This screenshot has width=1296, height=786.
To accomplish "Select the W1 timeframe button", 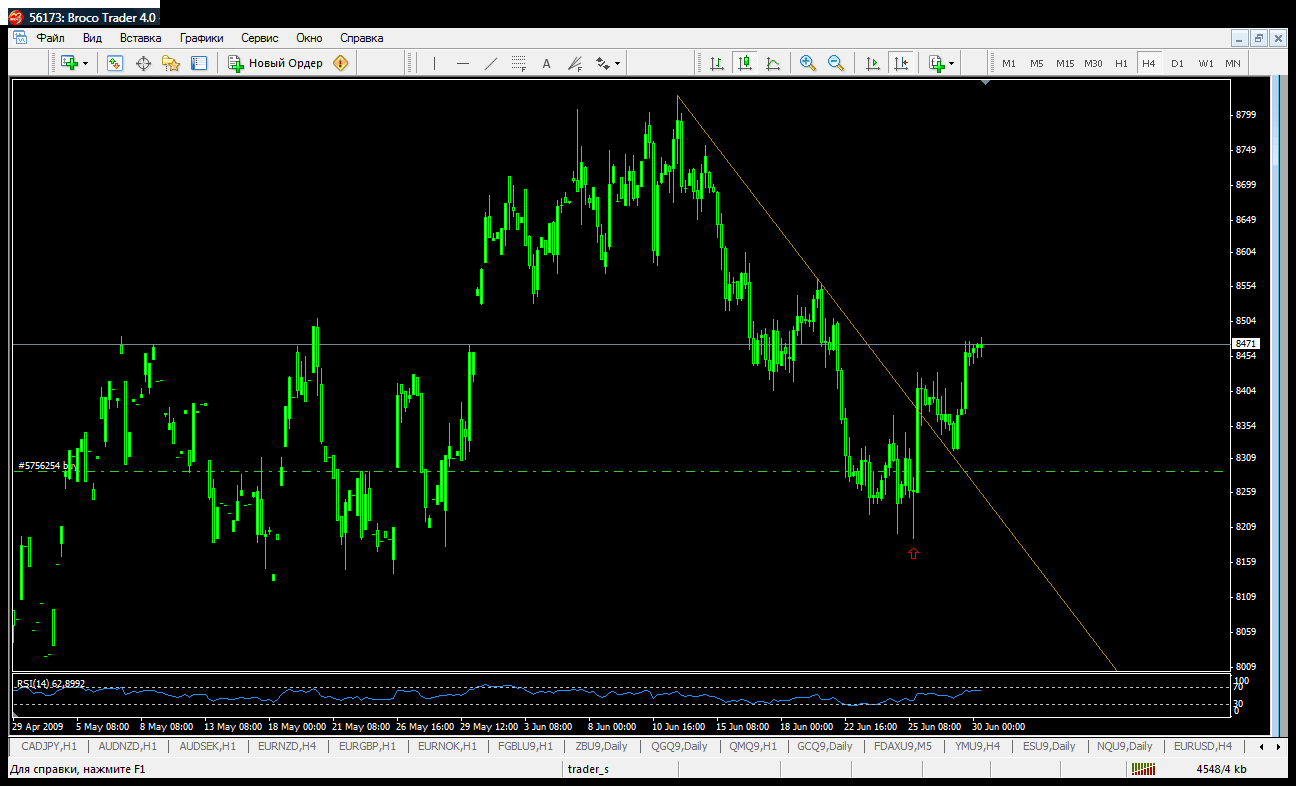I will (1206, 63).
